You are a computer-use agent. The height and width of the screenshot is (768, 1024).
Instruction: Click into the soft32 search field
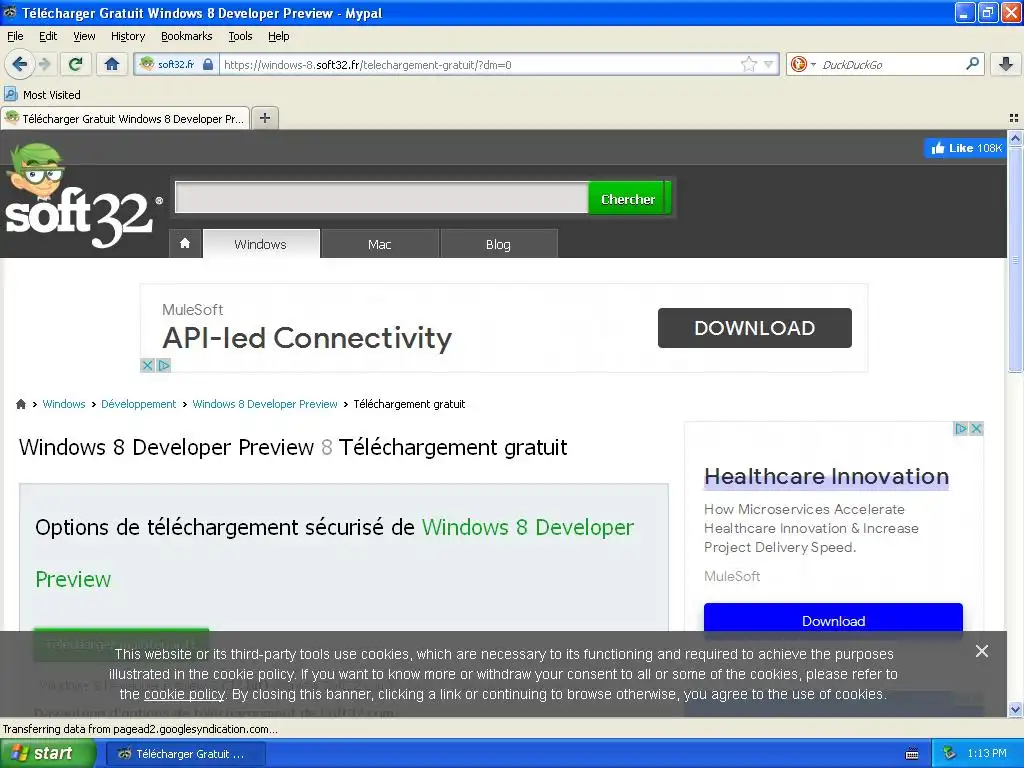click(382, 197)
